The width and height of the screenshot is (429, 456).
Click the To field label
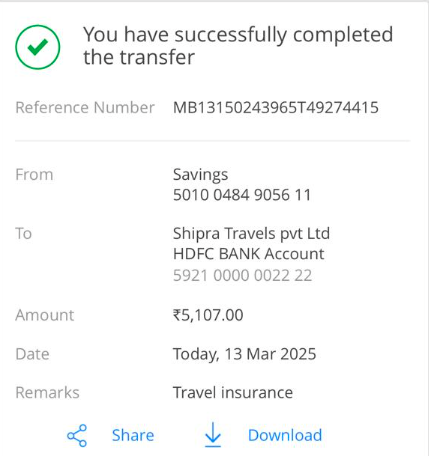[x=24, y=233]
